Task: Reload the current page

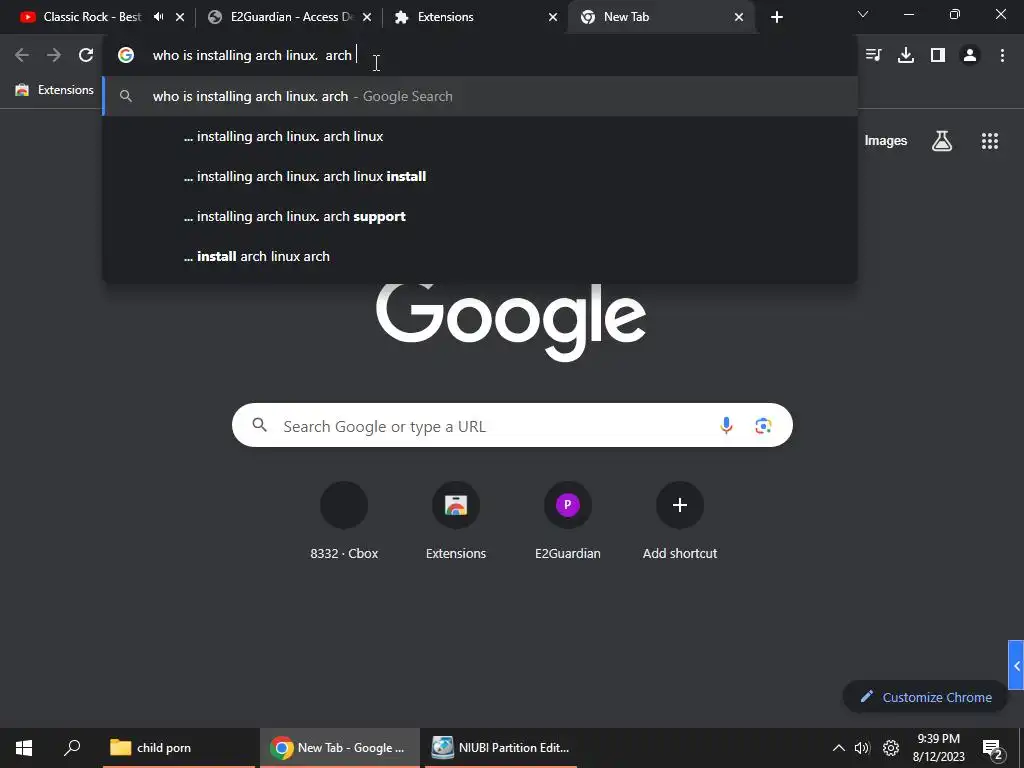Action: [86, 55]
